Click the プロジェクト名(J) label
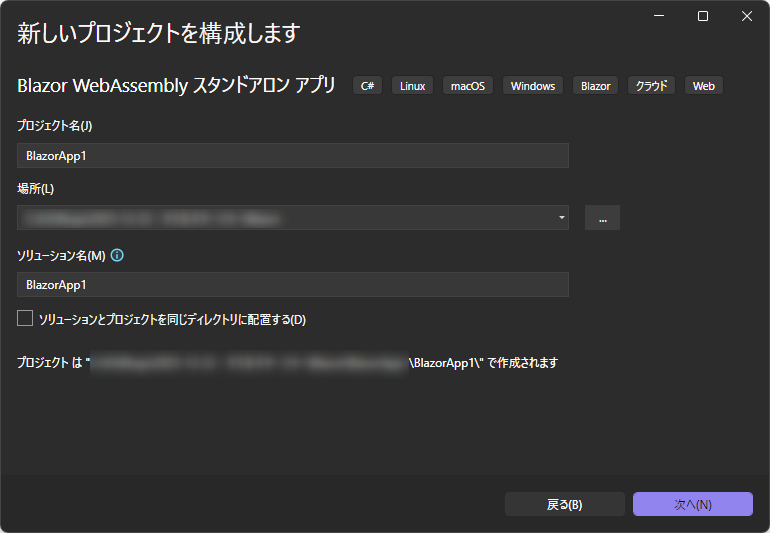 pyautogui.click(x=55, y=126)
